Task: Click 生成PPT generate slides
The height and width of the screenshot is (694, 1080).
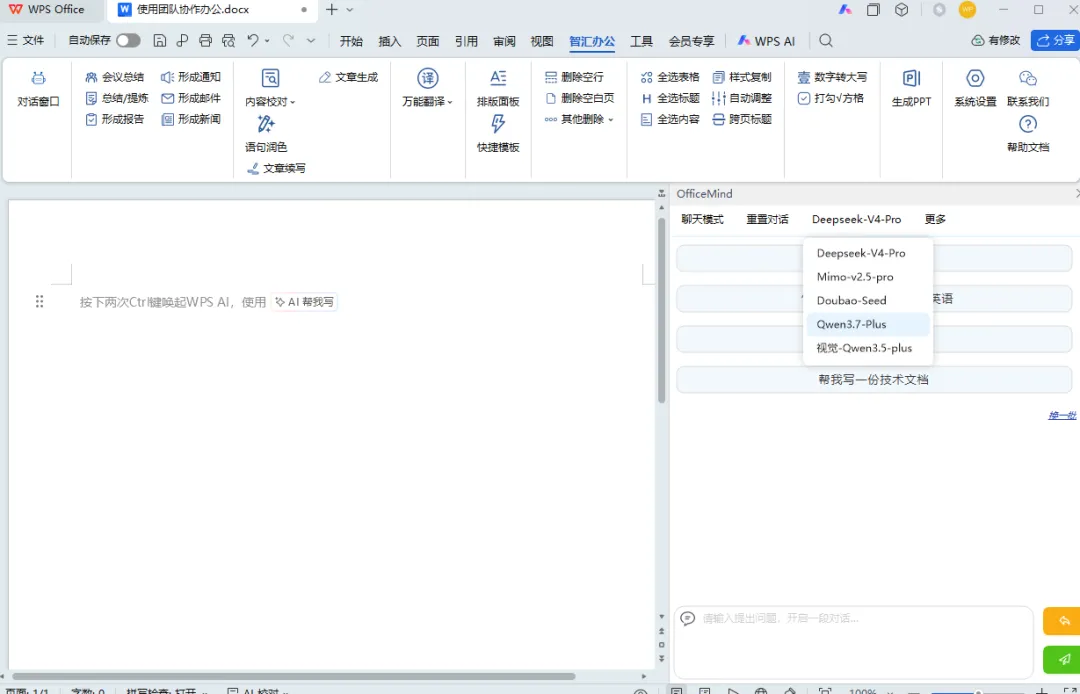Action: 911,89
